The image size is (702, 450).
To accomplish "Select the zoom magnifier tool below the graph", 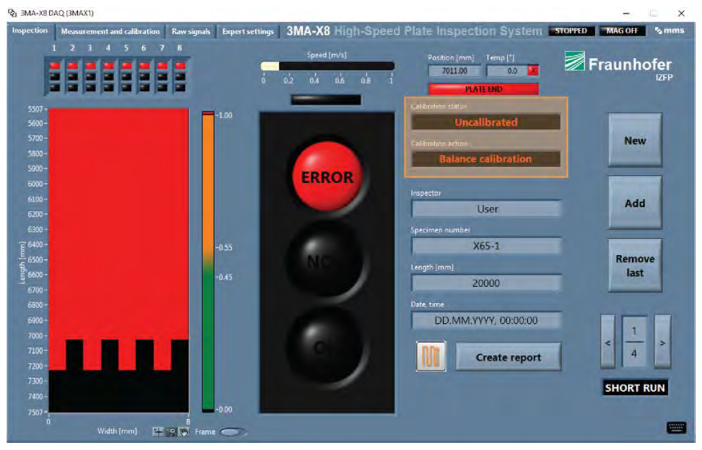I will (x=171, y=432).
